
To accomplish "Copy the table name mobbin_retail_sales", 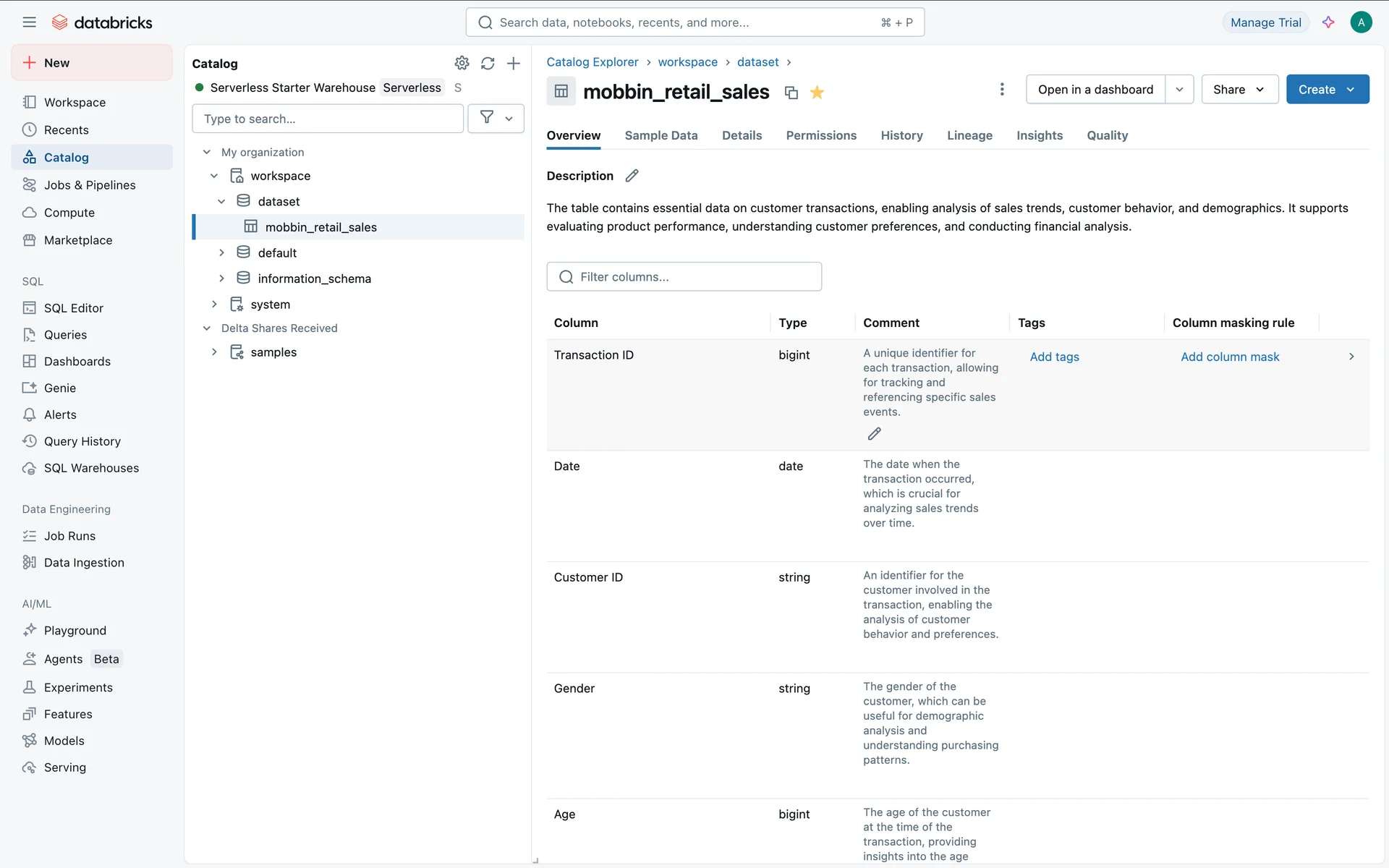I will 791,93.
